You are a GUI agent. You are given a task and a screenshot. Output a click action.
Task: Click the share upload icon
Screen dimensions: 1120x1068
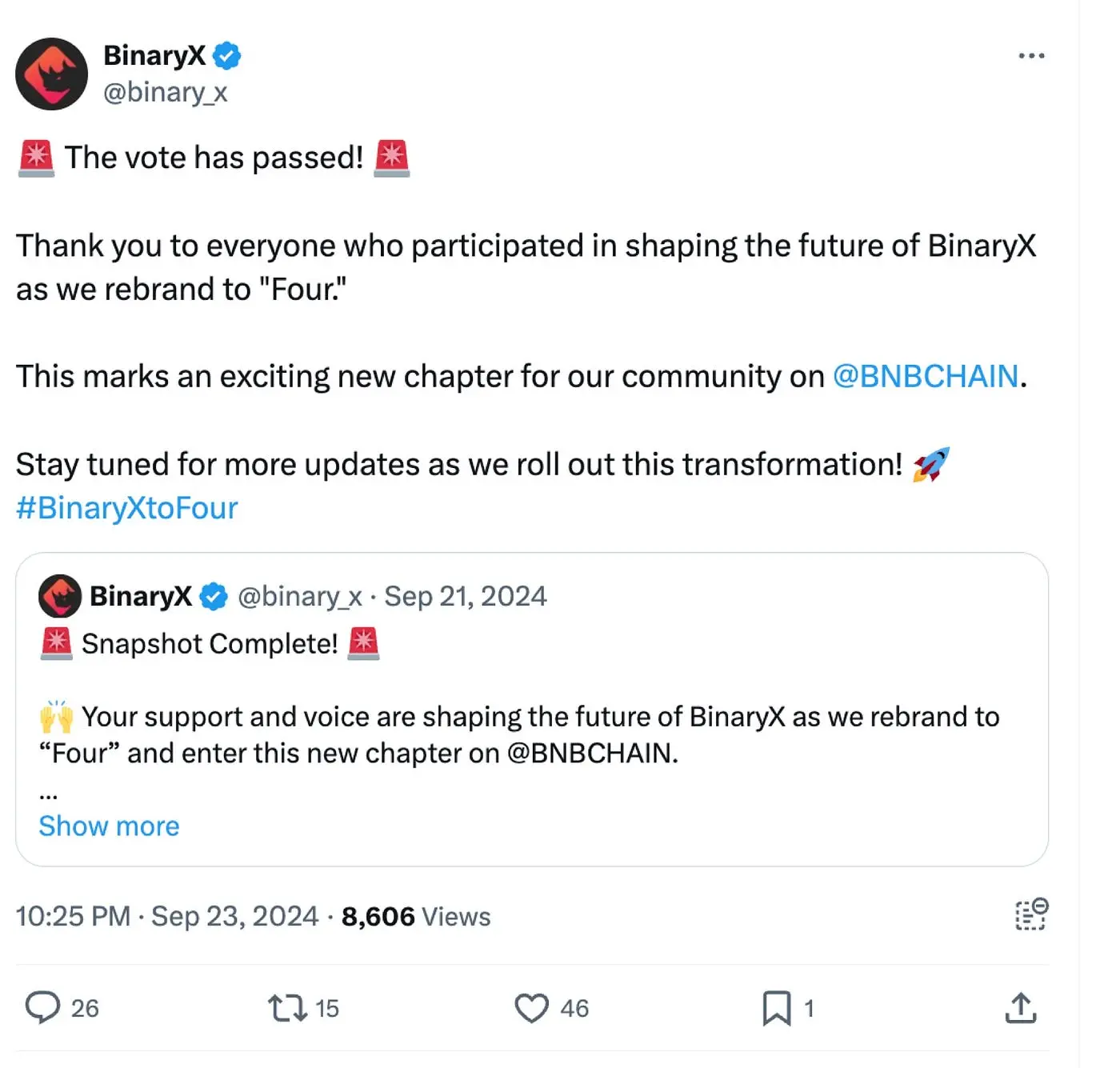(1020, 1007)
